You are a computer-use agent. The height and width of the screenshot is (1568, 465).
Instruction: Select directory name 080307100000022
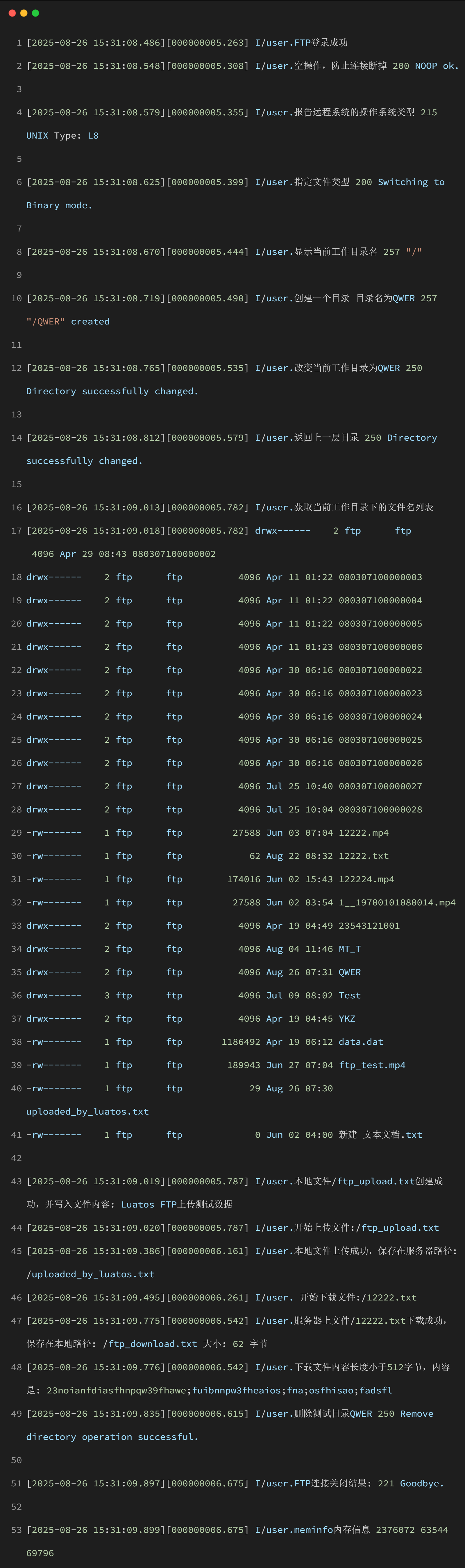pyautogui.click(x=380, y=670)
